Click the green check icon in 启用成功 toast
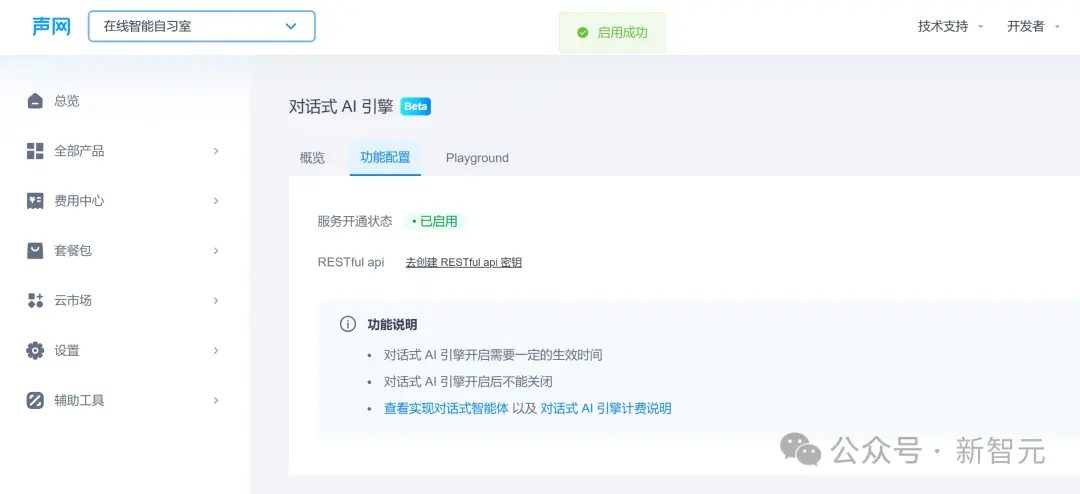1080x494 pixels. 583,32
